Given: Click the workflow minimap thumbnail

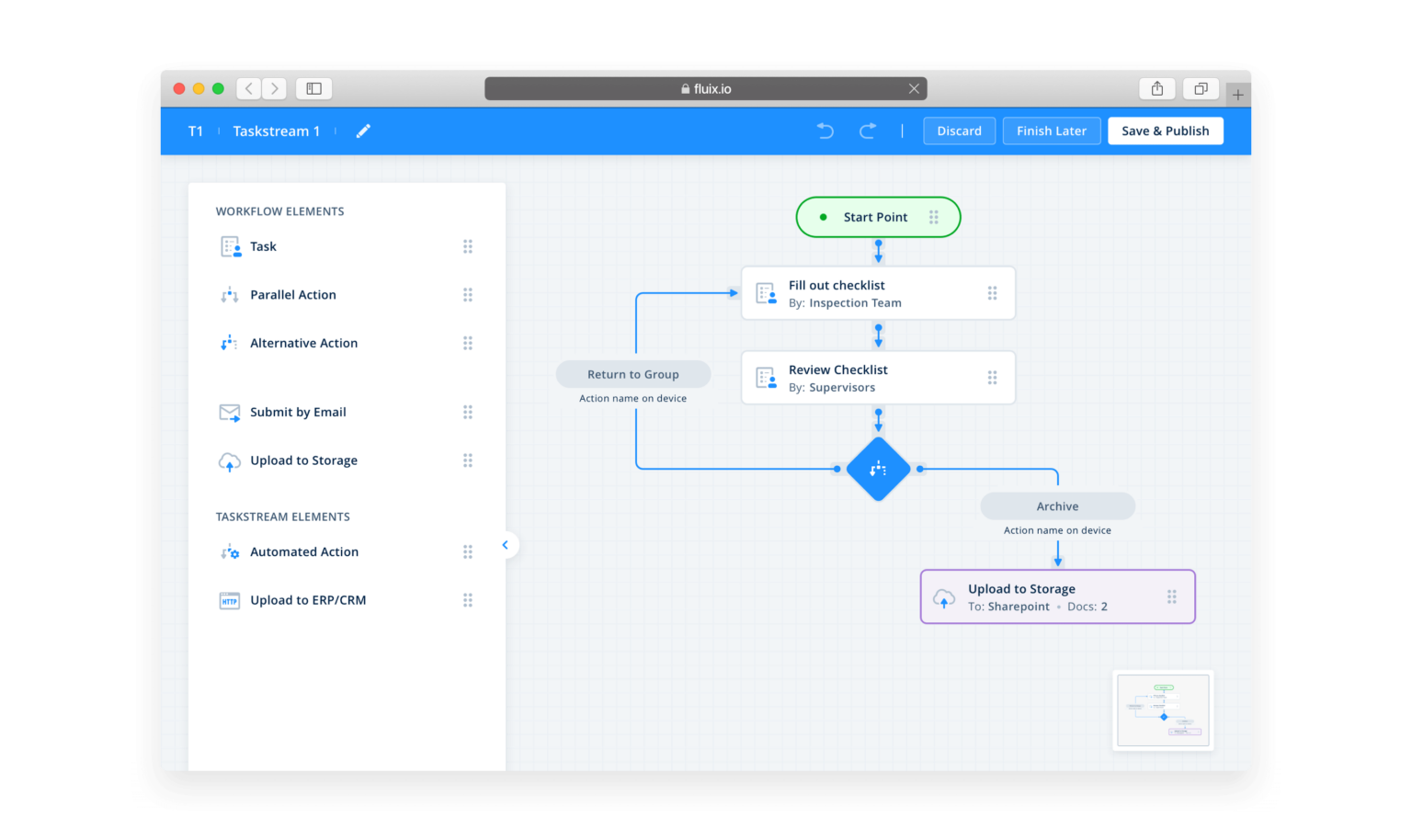Looking at the screenshot, I should tap(1162, 710).
